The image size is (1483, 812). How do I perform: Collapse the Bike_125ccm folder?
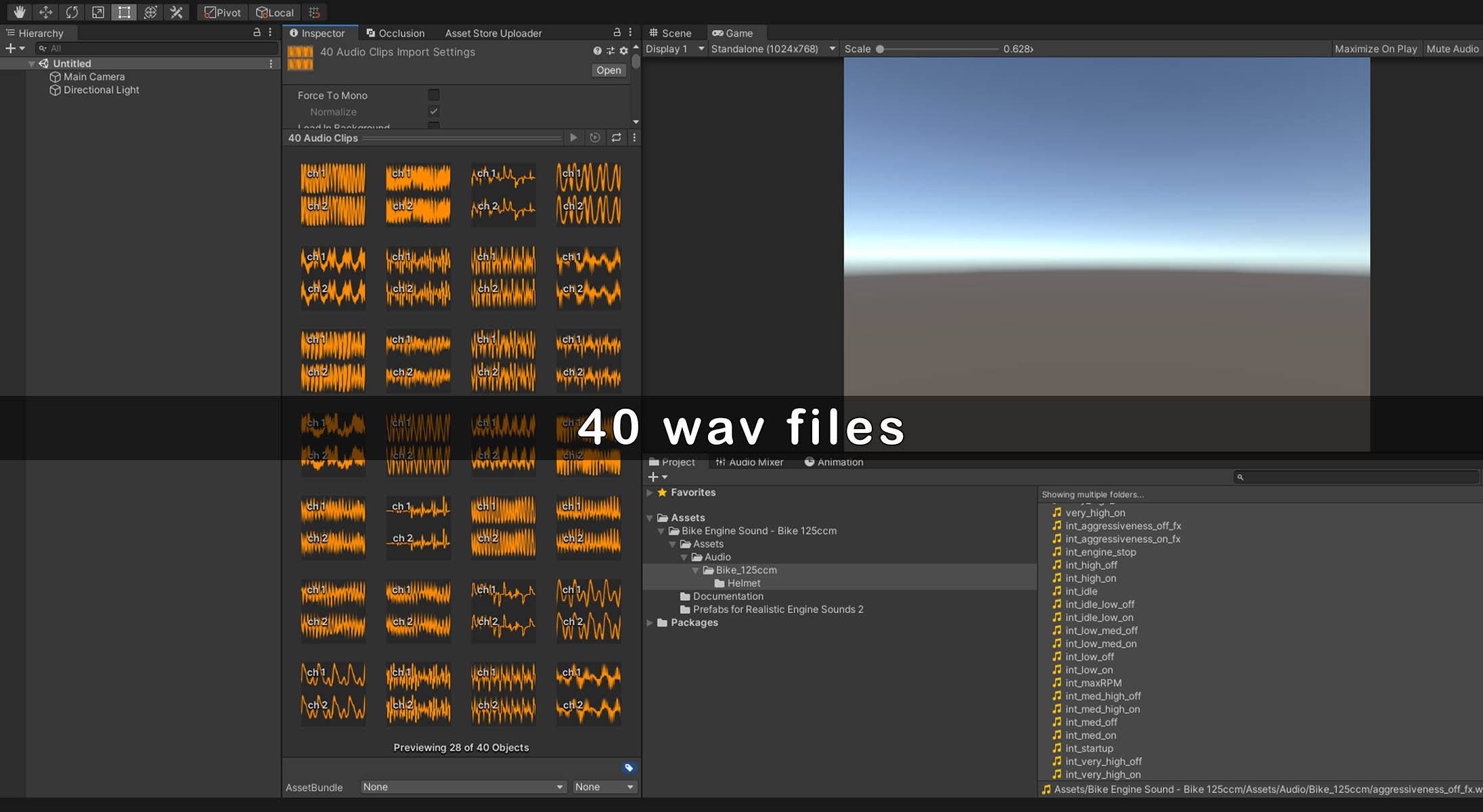(695, 570)
